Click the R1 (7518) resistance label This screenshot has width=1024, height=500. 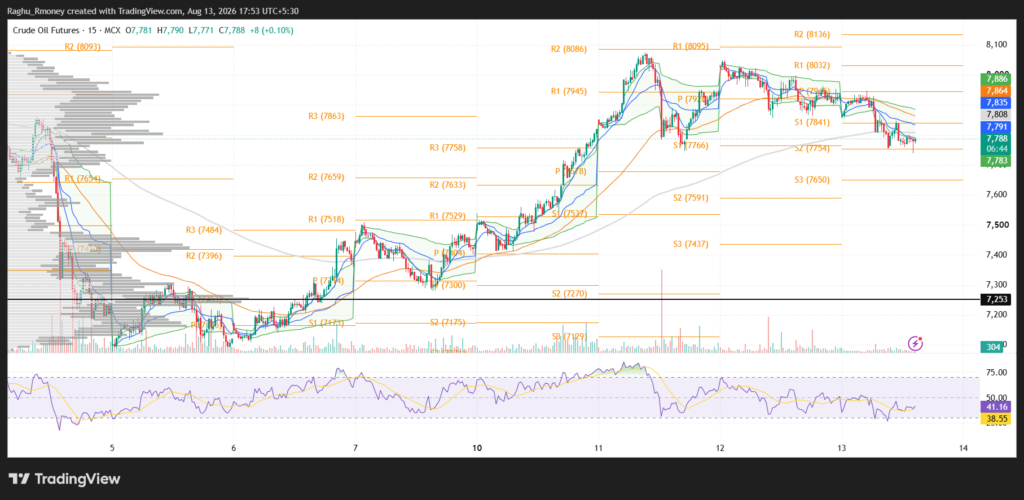327,219
